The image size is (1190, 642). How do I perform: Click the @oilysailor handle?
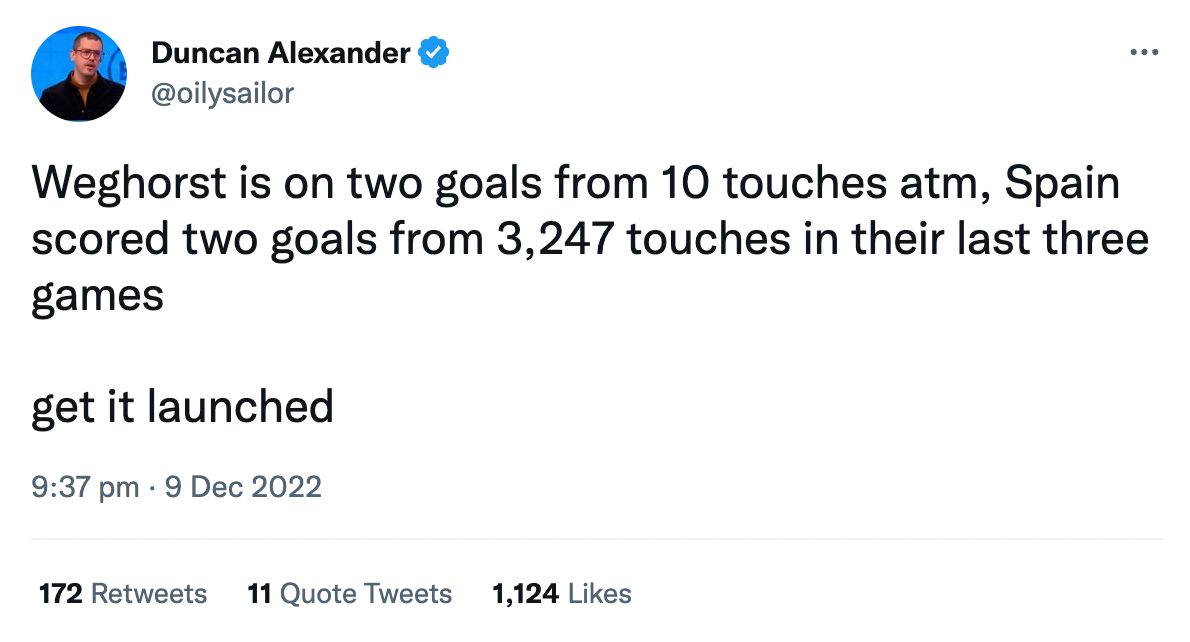point(222,93)
